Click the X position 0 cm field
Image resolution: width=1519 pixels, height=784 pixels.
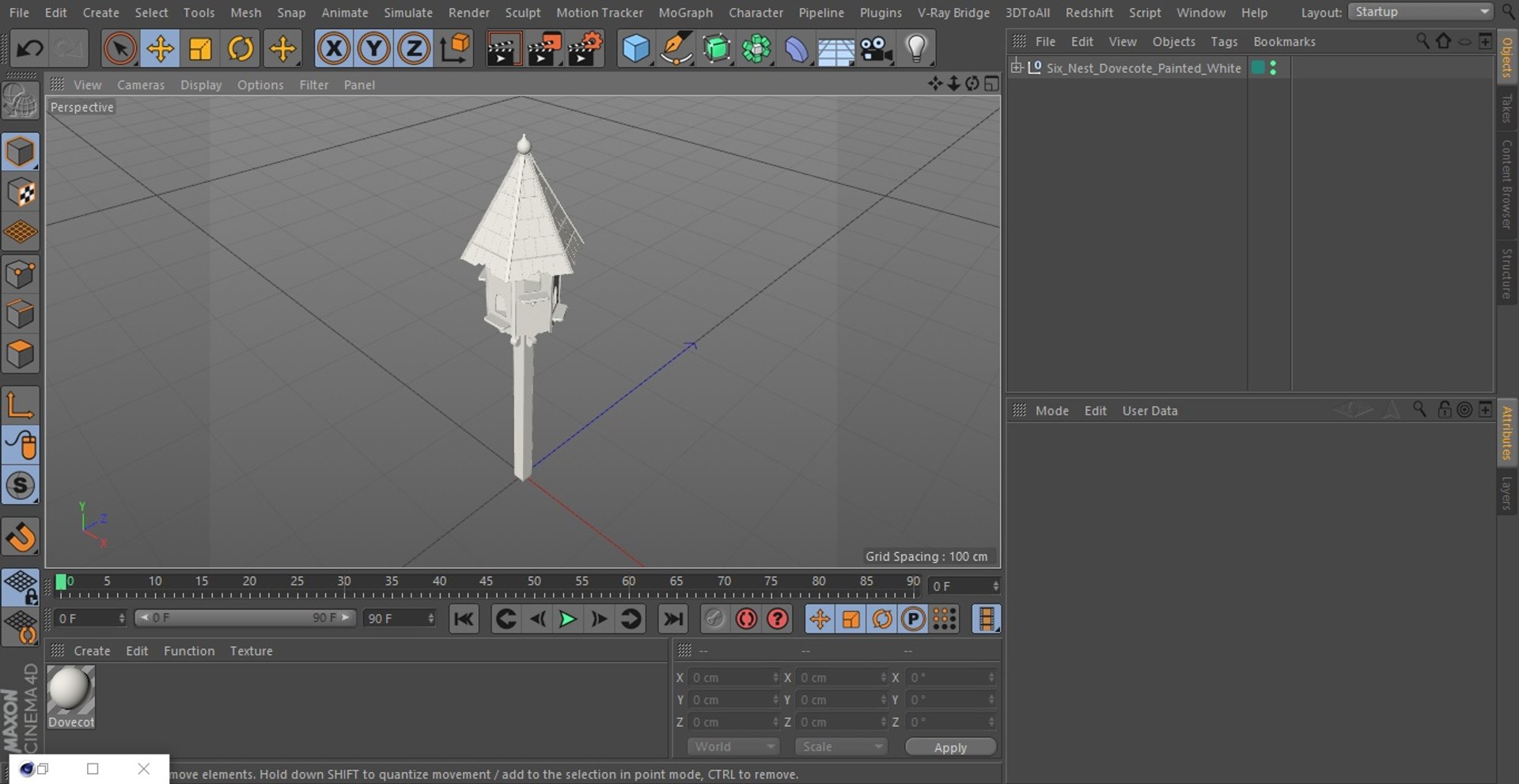coord(734,678)
